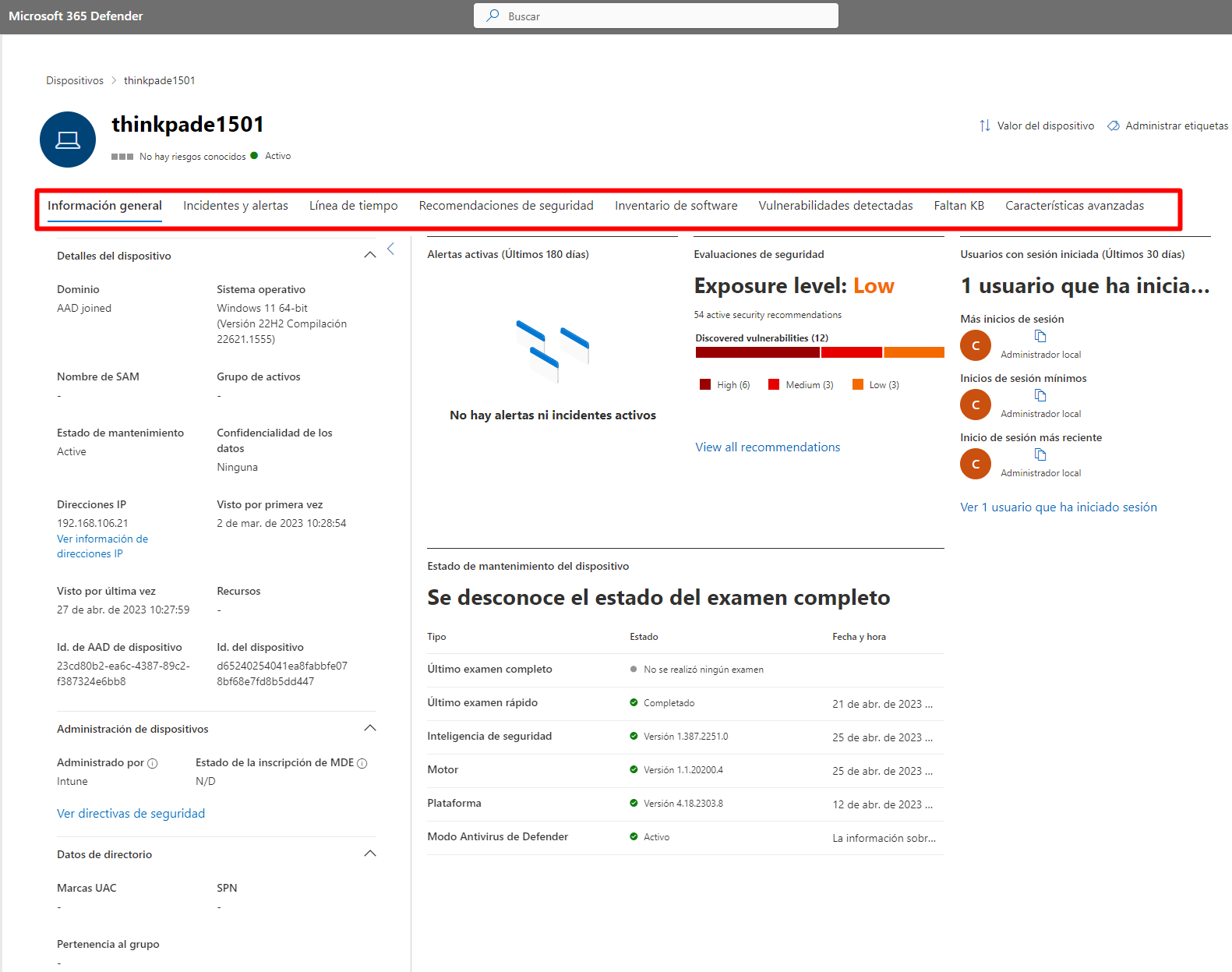Screen dimensions: 1232x972
Task: Open Ver directivas de seguridad link
Action: coord(131,813)
